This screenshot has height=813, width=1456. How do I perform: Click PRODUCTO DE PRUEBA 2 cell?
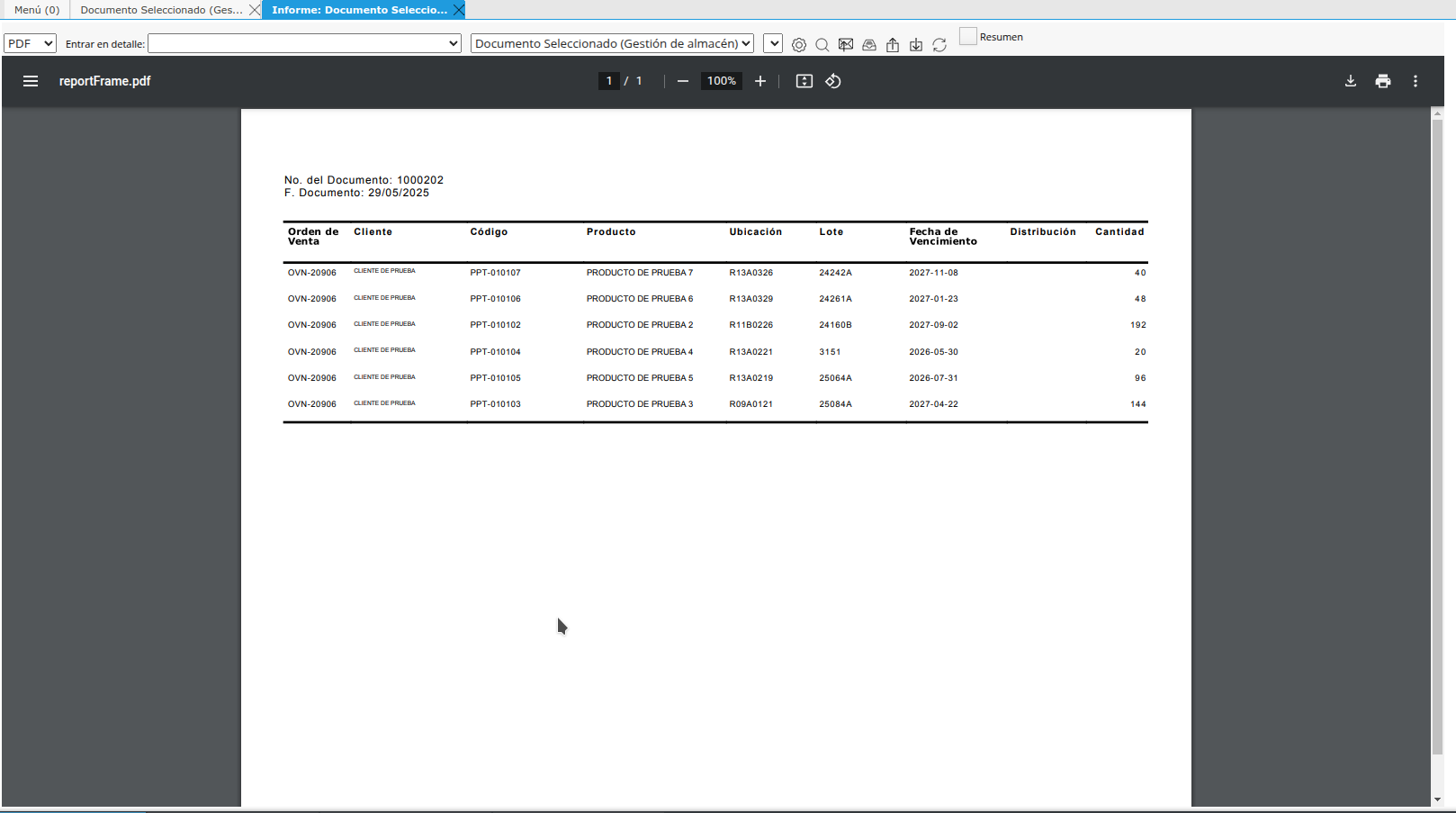coord(640,325)
